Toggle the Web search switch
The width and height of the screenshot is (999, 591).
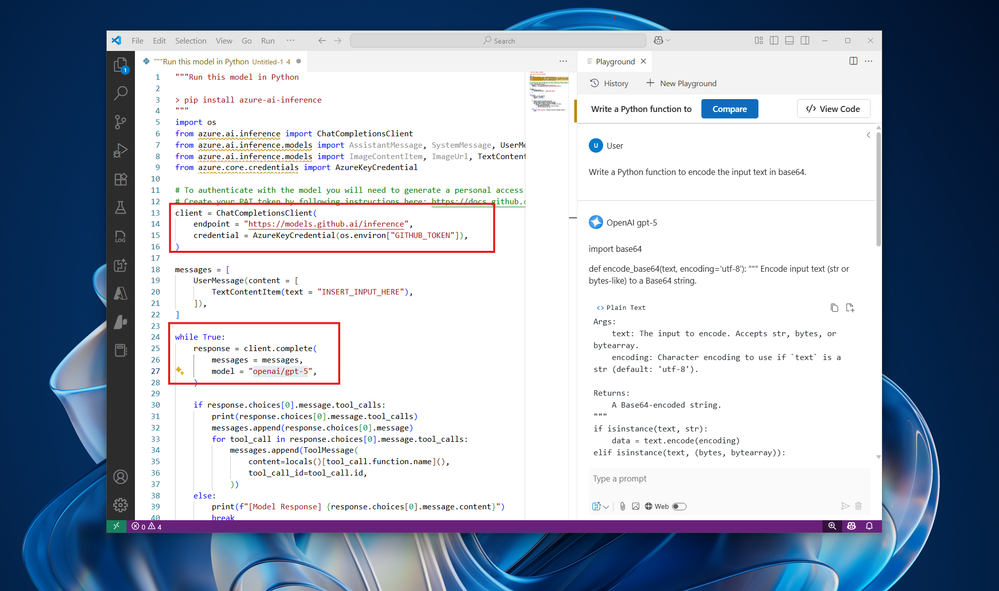pyautogui.click(x=679, y=506)
